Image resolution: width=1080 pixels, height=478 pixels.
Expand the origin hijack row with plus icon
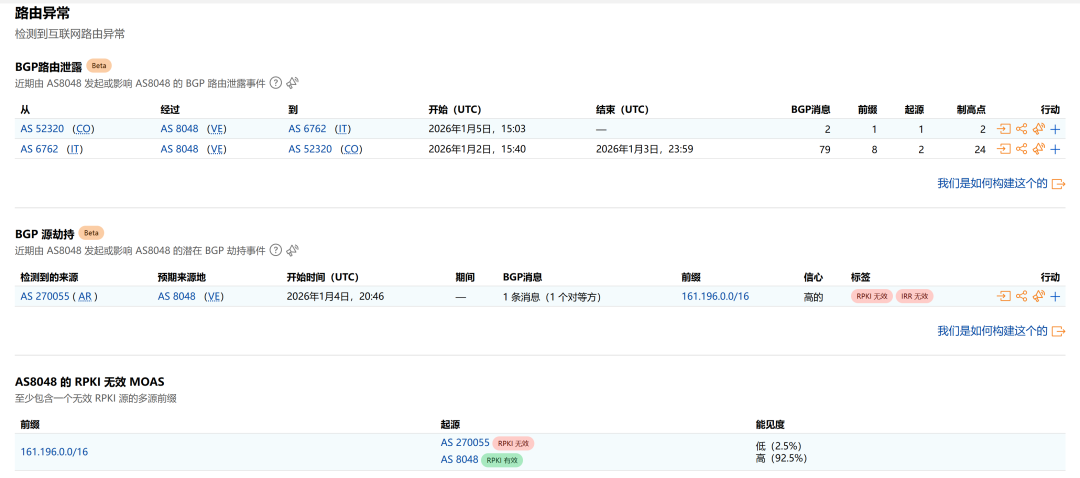(1055, 296)
